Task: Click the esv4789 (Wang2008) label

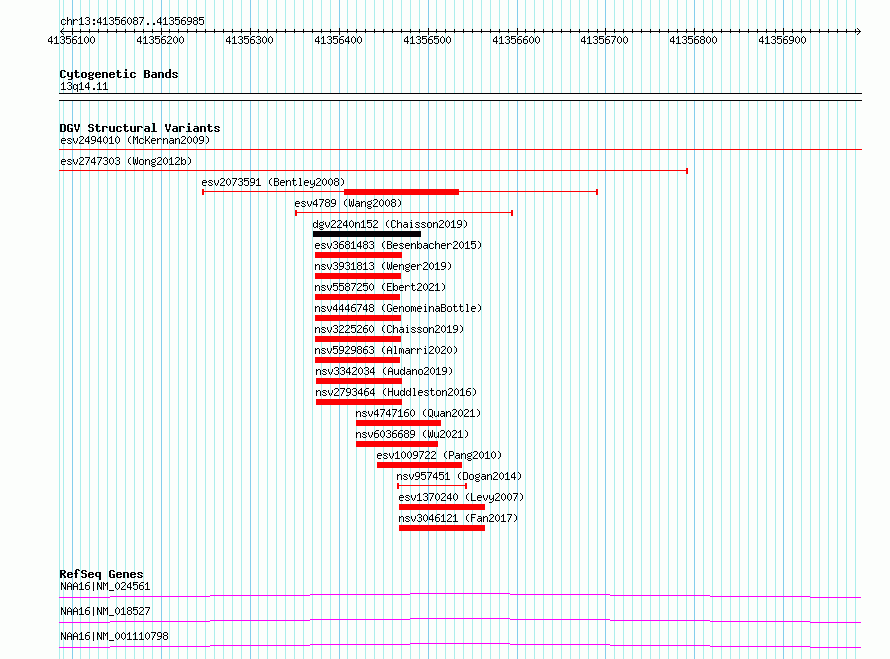Action: (x=348, y=203)
